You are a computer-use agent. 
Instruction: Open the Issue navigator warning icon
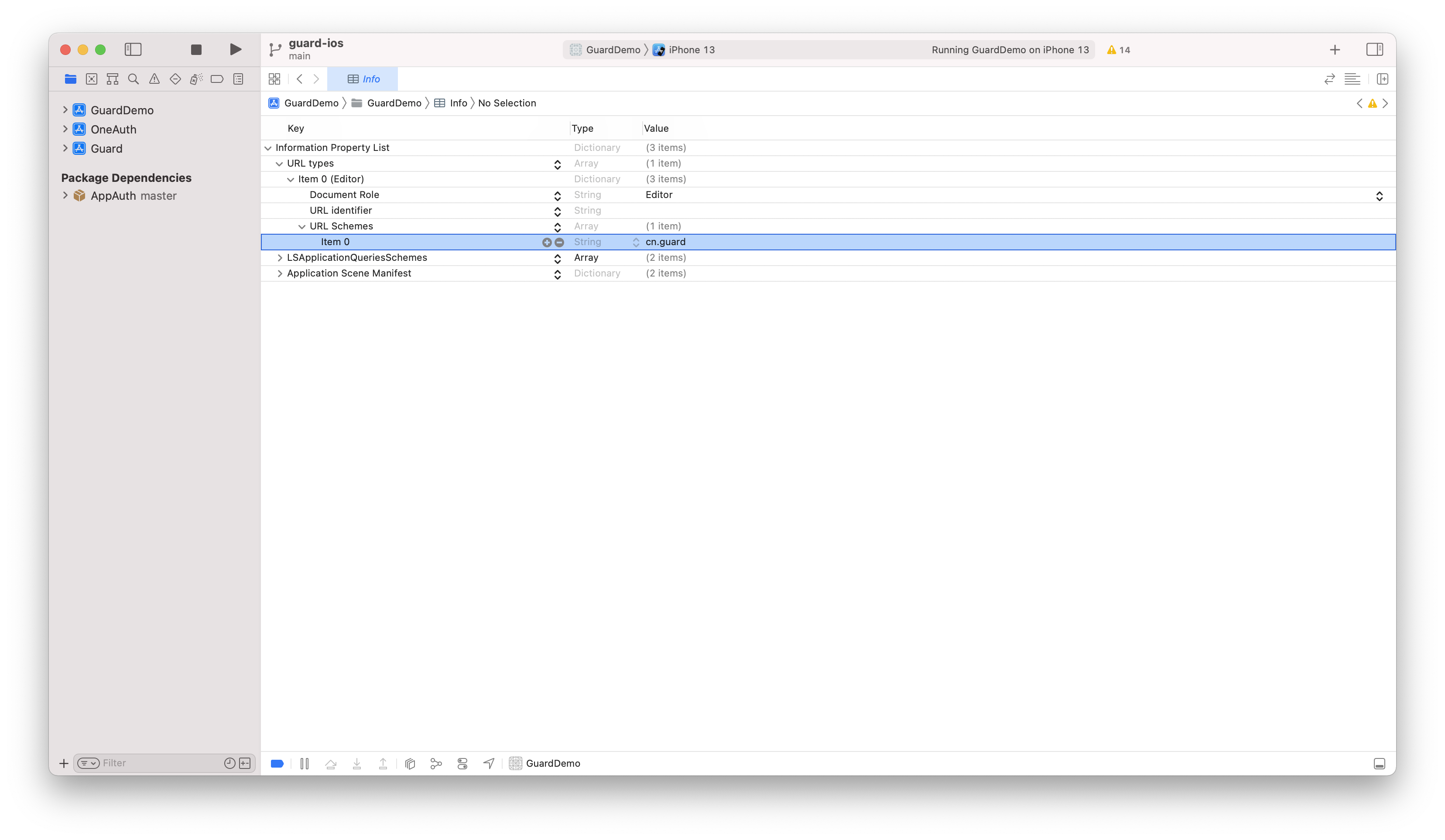[x=154, y=79]
